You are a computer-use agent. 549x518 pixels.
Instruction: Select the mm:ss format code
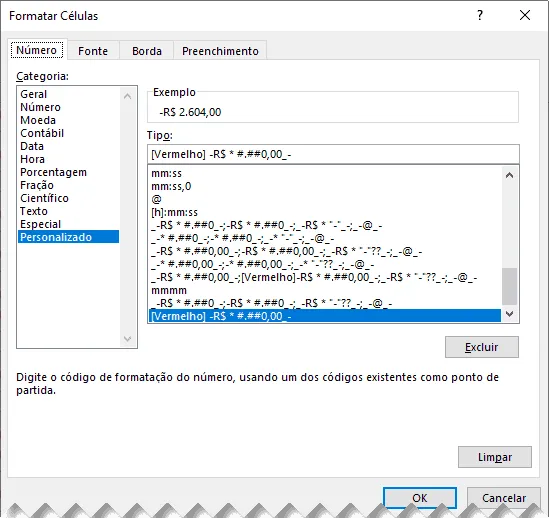point(325,173)
